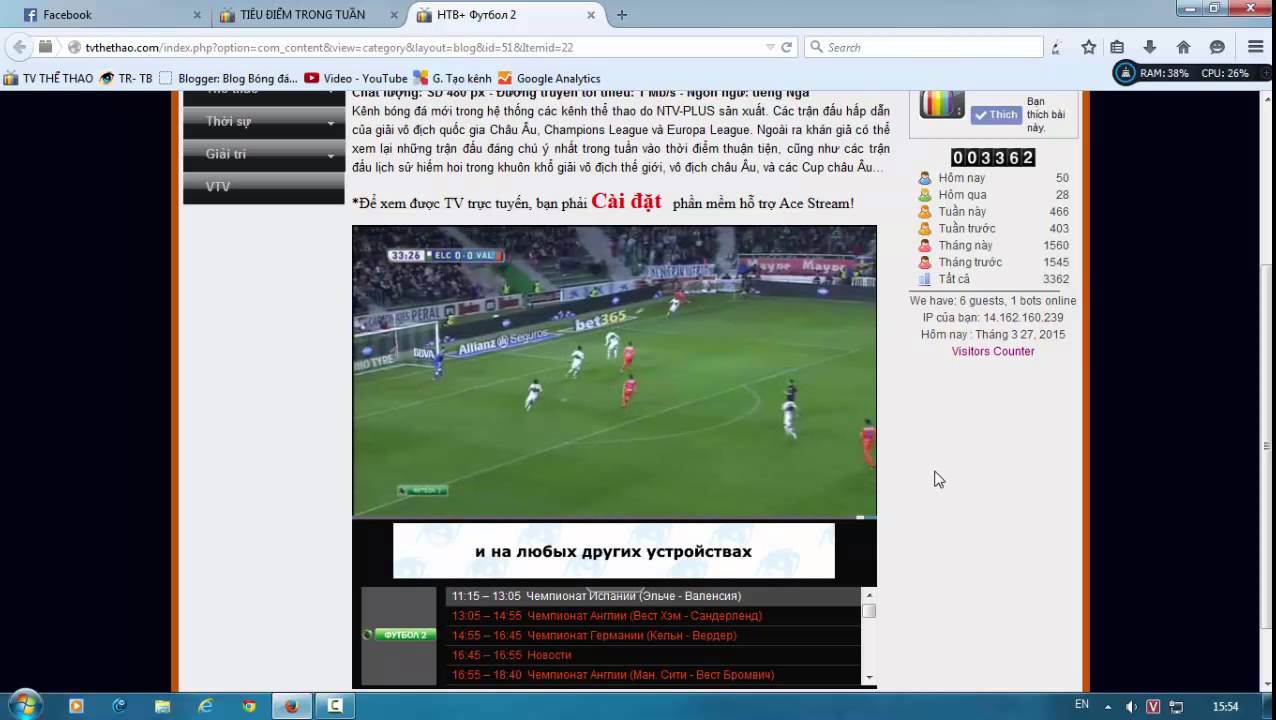
Task: Launch Internet Explorer from the taskbar
Action: click(x=205, y=706)
